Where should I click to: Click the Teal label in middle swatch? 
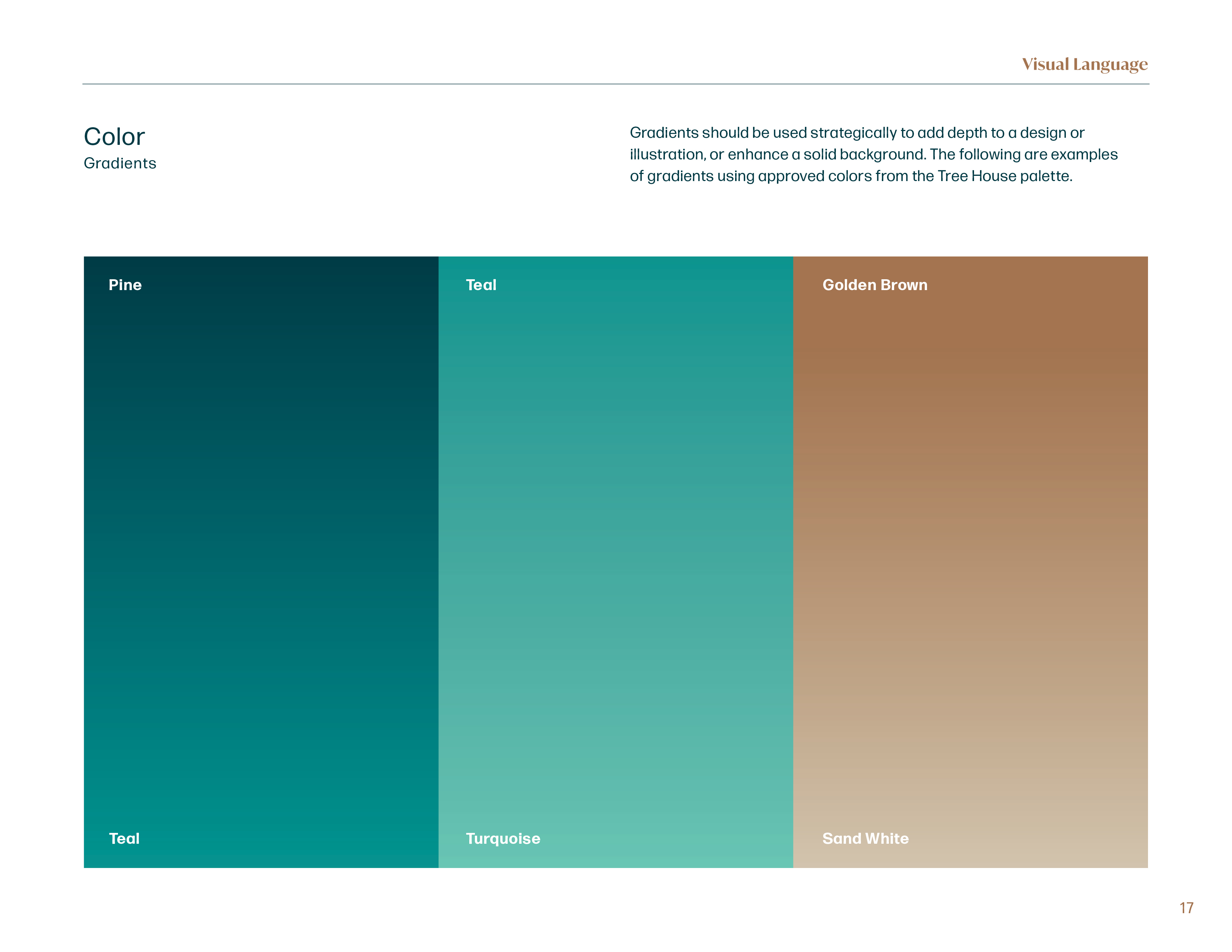pyautogui.click(x=480, y=285)
